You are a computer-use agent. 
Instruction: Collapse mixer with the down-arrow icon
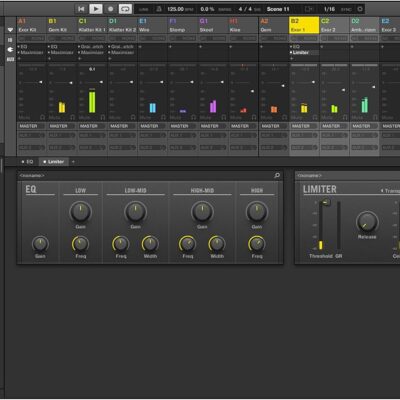[x=10, y=30]
